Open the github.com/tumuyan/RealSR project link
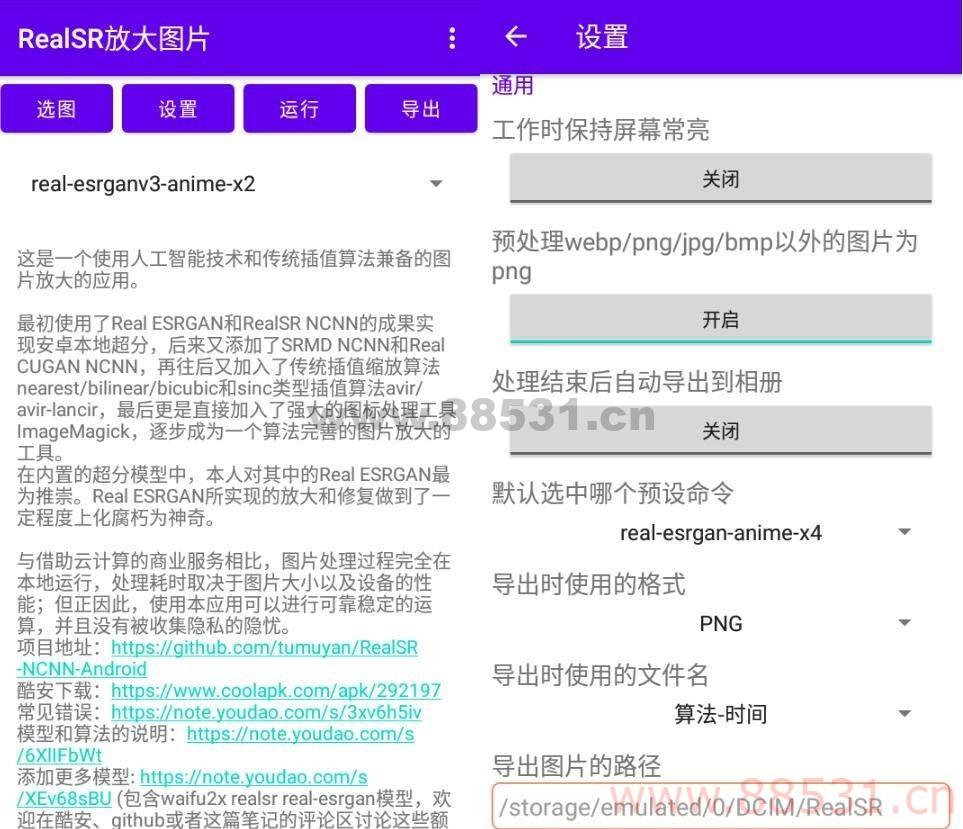The height and width of the screenshot is (829, 963). [x=264, y=647]
